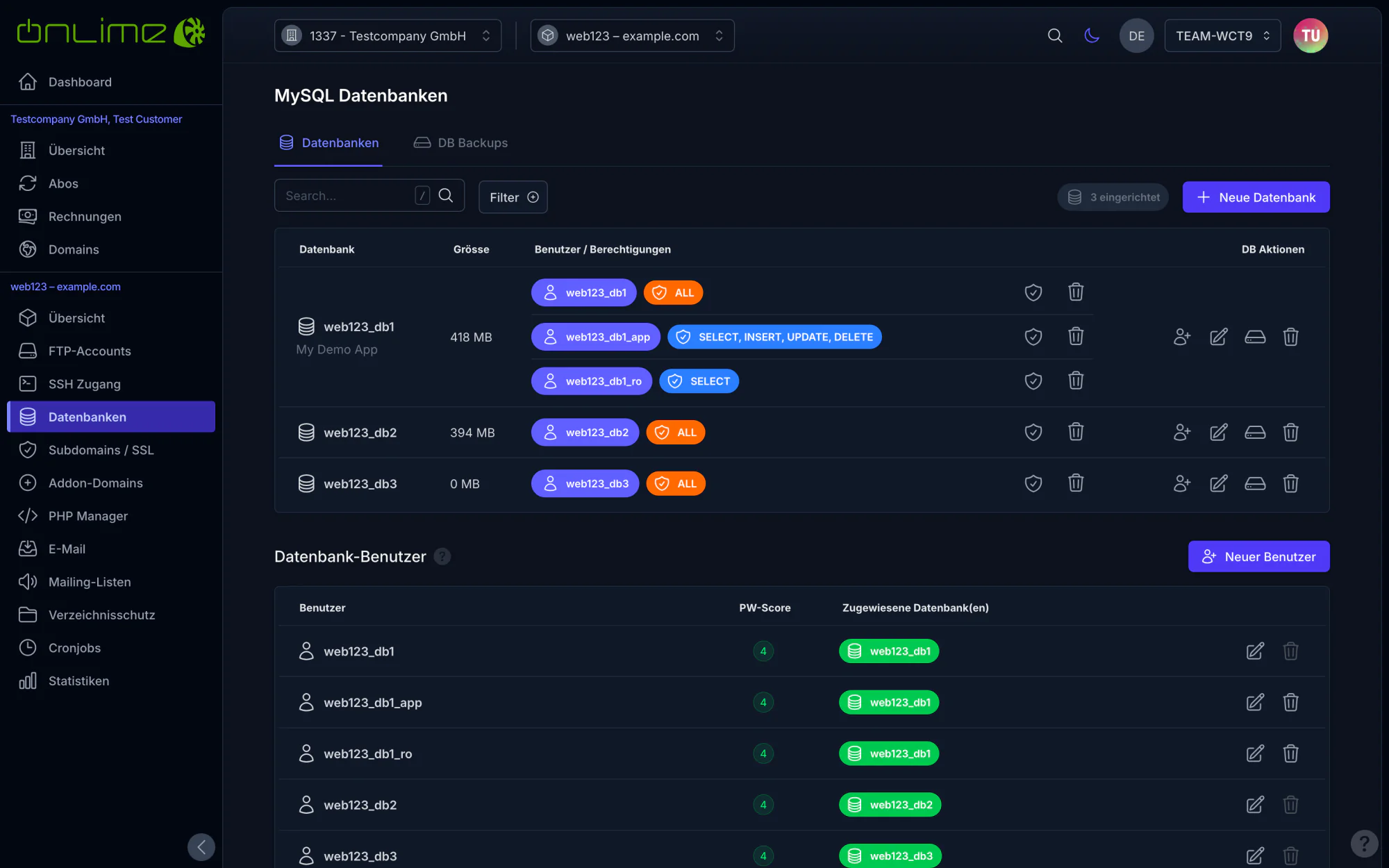Click the Onlime logo
Viewport: 1389px width, 868px height.
click(x=111, y=32)
